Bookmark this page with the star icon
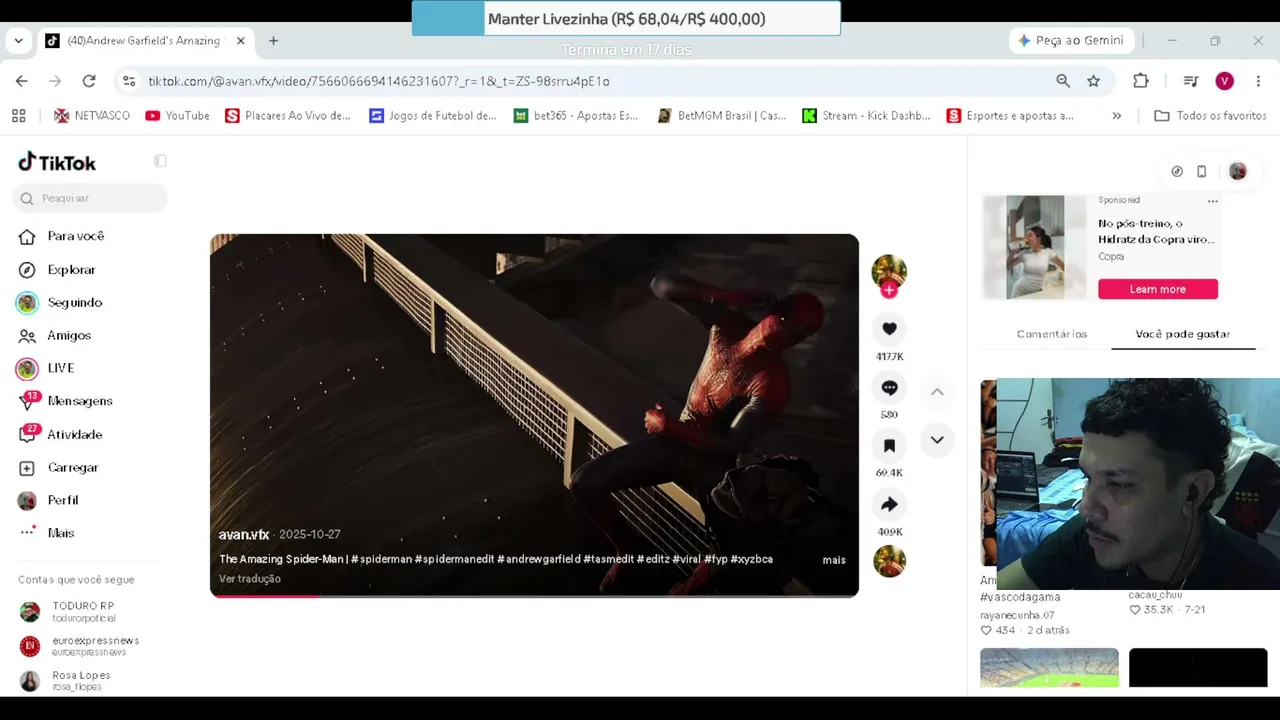This screenshot has width=1280, height=720. [x=1094, y=81]
